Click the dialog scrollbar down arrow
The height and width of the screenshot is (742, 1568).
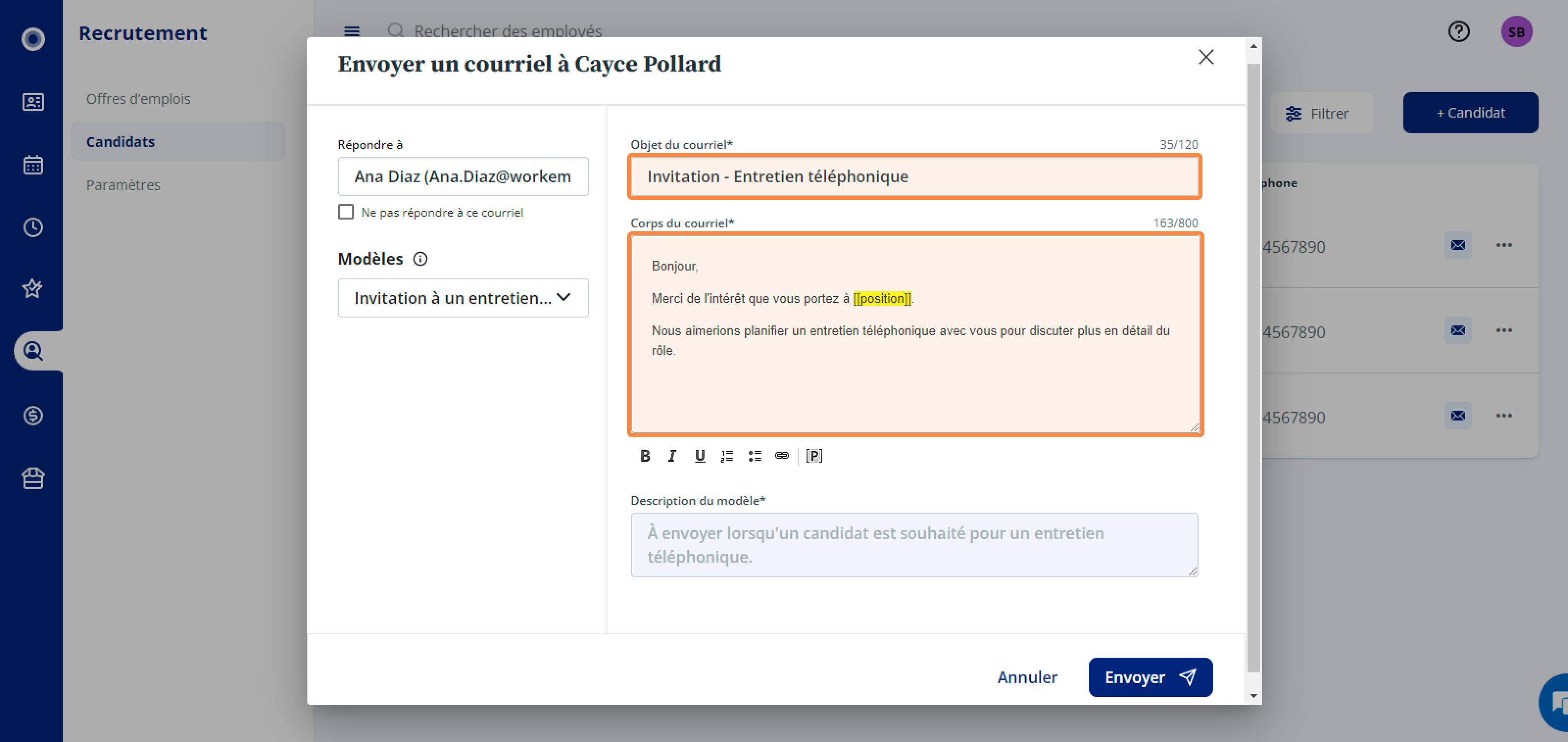pos(1253,695)
